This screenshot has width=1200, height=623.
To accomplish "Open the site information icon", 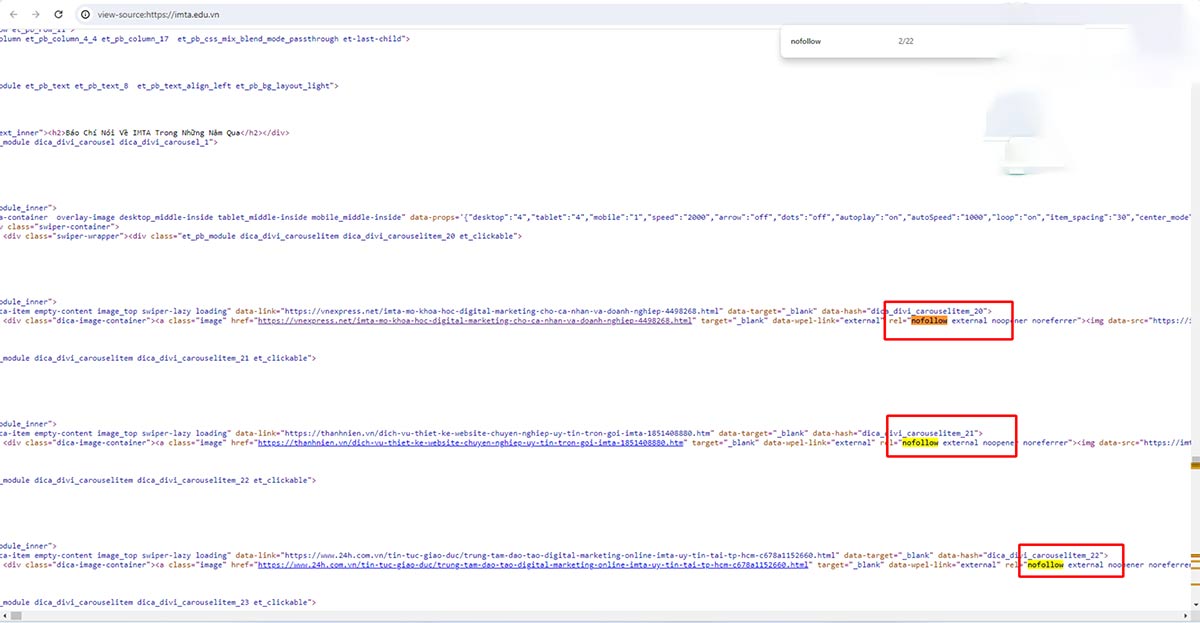I will 86,14.
